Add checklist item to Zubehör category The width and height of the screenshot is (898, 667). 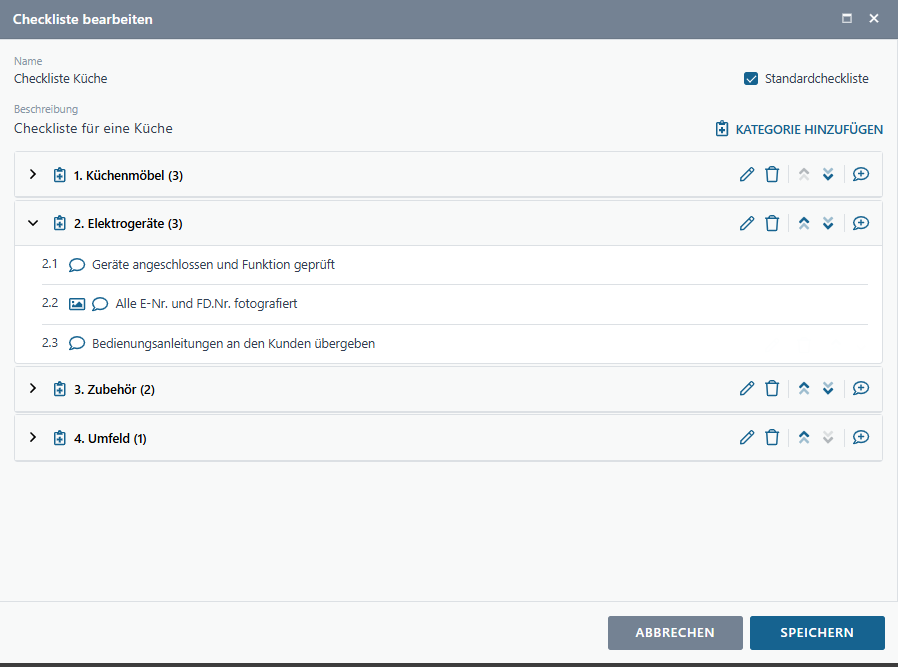tap(861, 389)
